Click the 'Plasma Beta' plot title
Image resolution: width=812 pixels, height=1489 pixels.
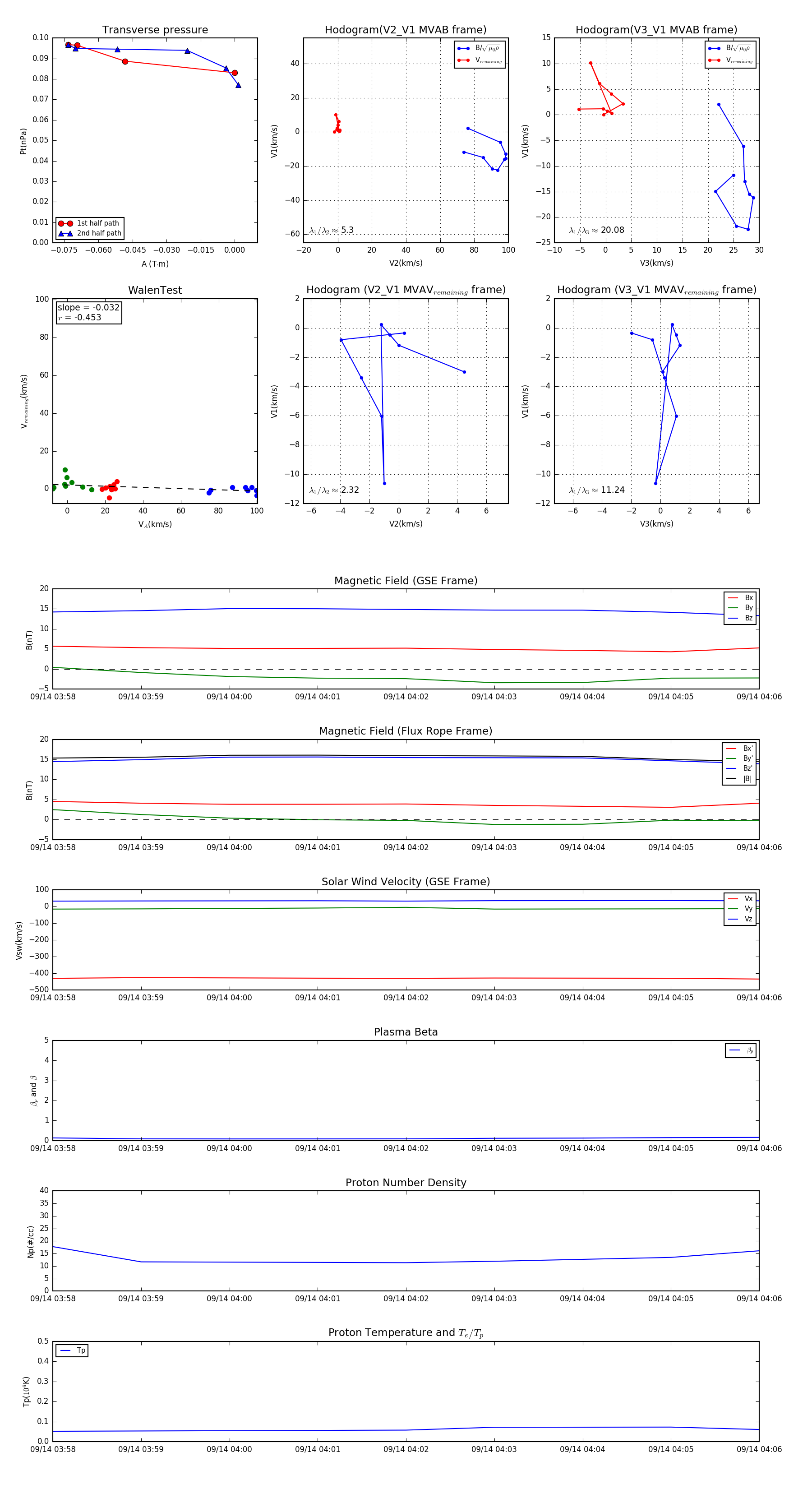pyautogui.click(x=406, y=1032)
